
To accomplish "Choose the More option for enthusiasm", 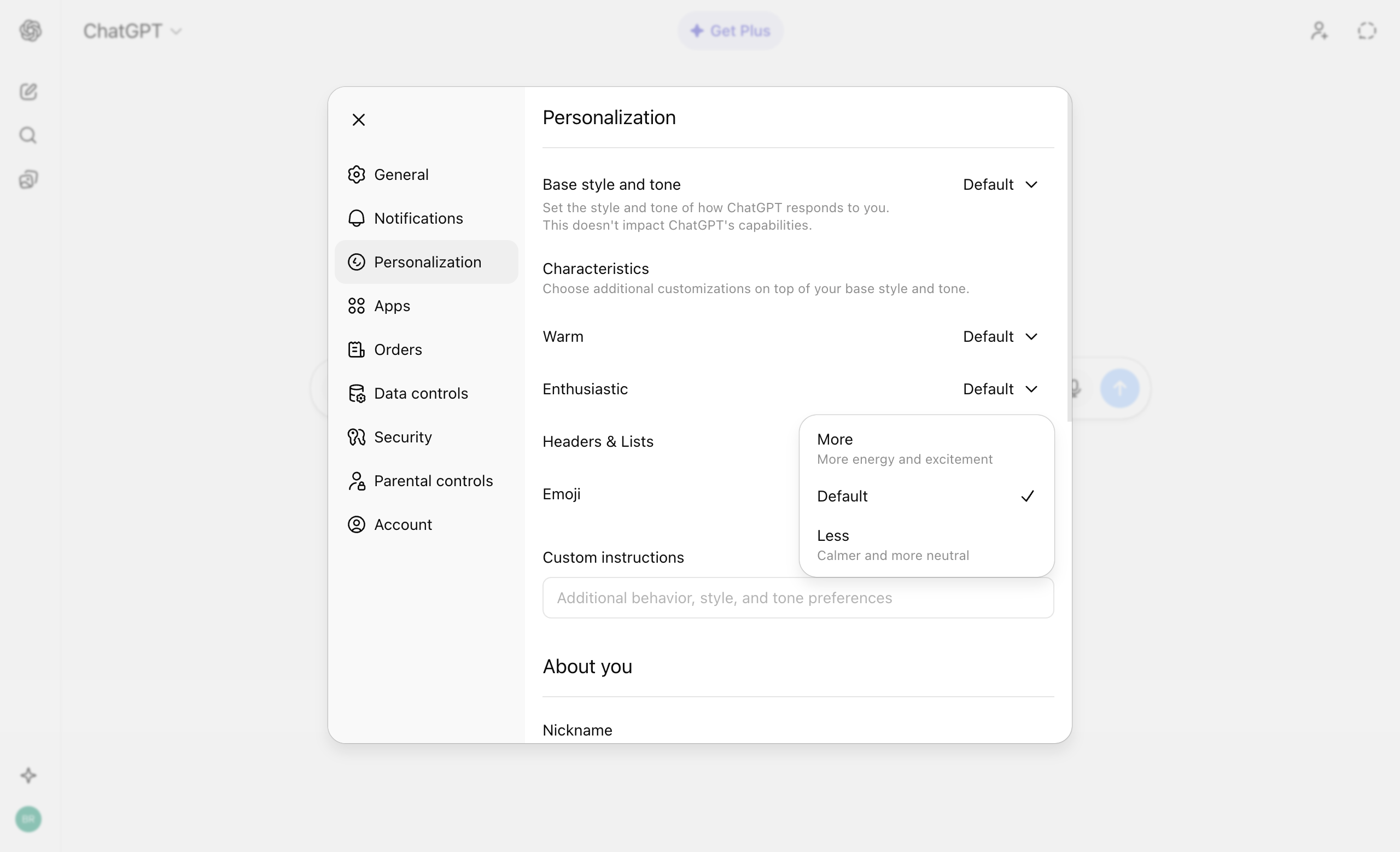I will (926, 449).
